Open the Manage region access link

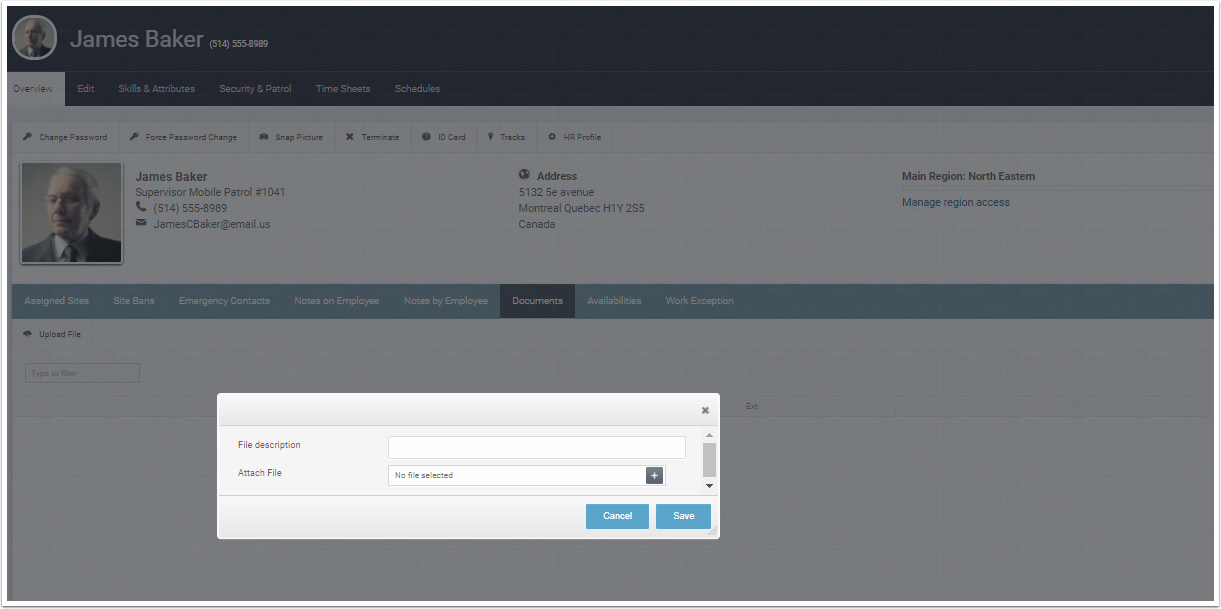[x=956, y=202]
